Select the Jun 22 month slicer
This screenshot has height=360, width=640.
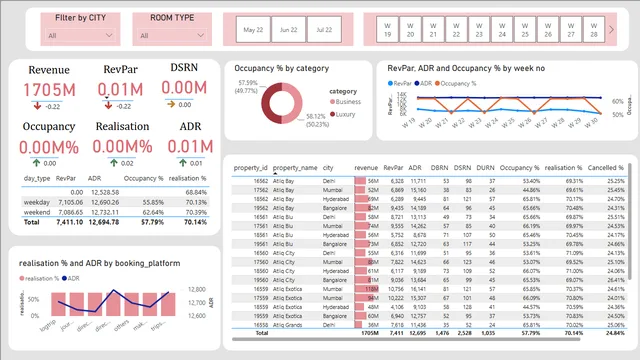(x=289, y=29)
